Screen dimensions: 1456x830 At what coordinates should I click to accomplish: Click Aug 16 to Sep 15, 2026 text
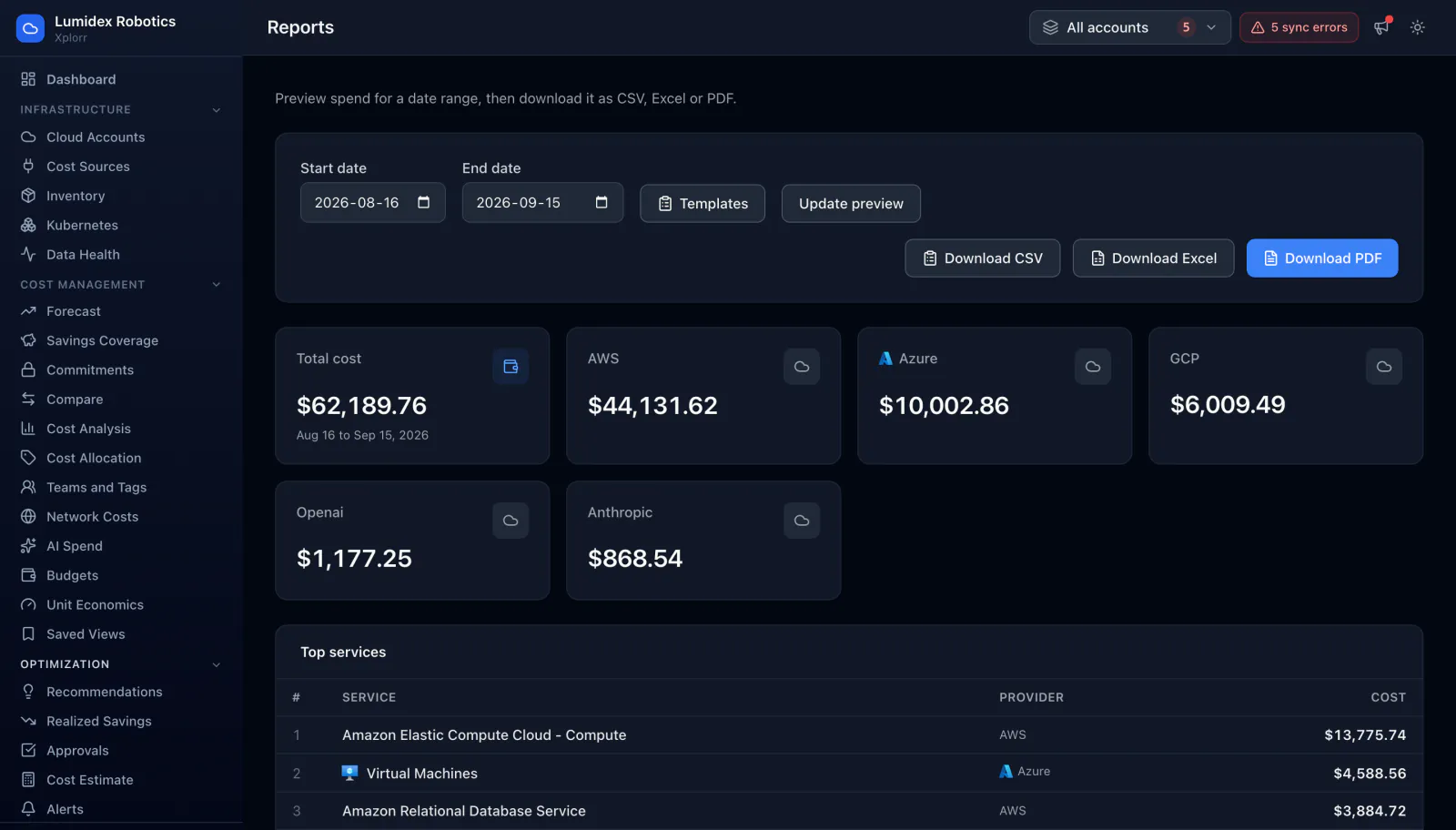[362, 435]
